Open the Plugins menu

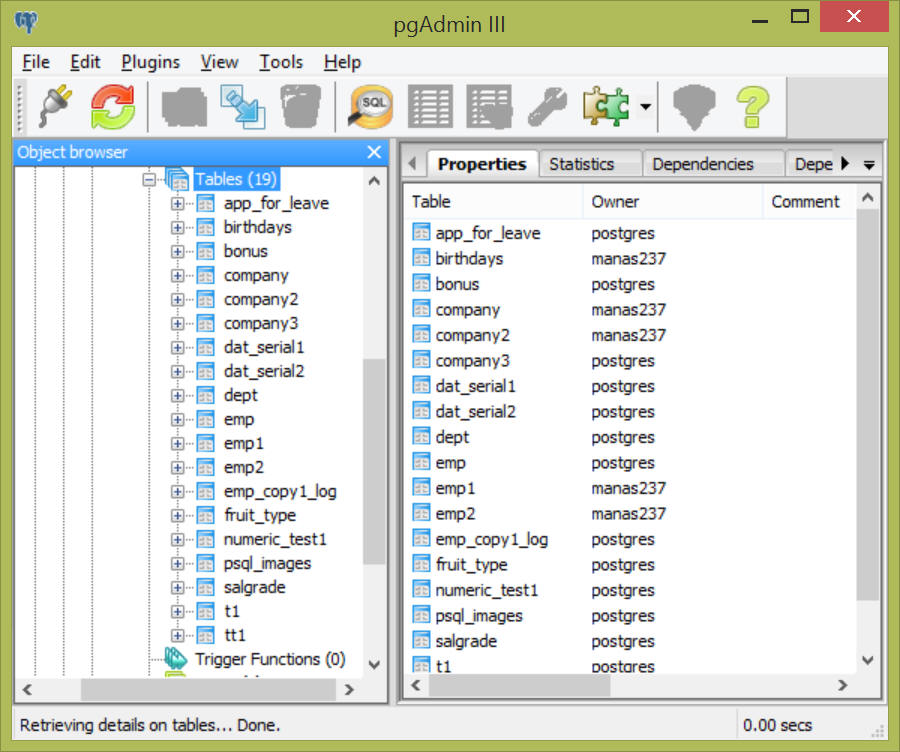(x=150, y=62)
